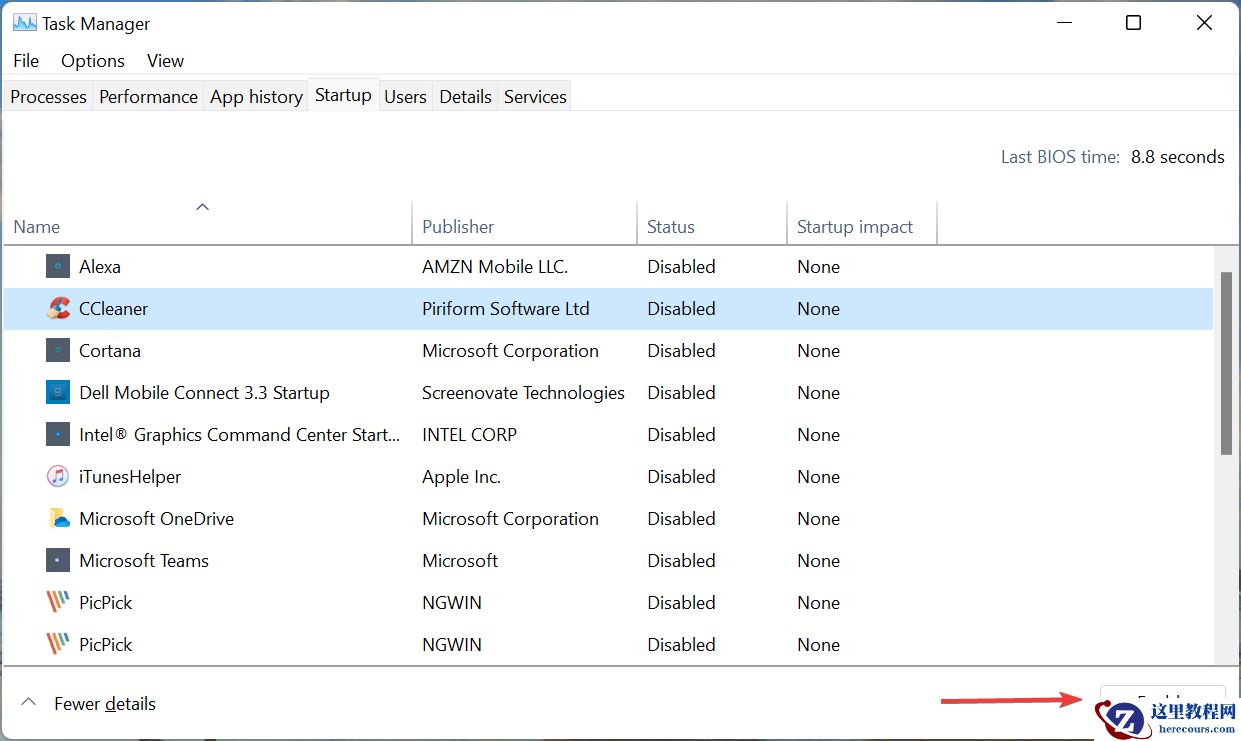Collapse view with Fewer details chevron

29,703
